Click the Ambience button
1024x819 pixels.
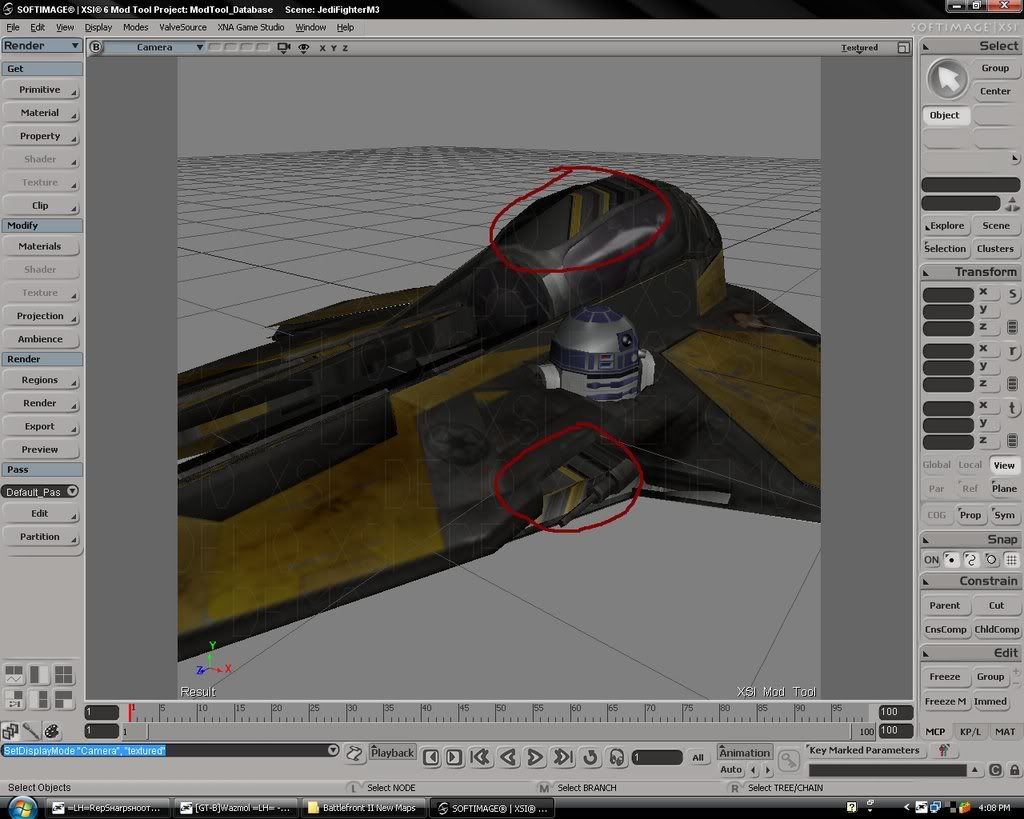click(40, 339)
